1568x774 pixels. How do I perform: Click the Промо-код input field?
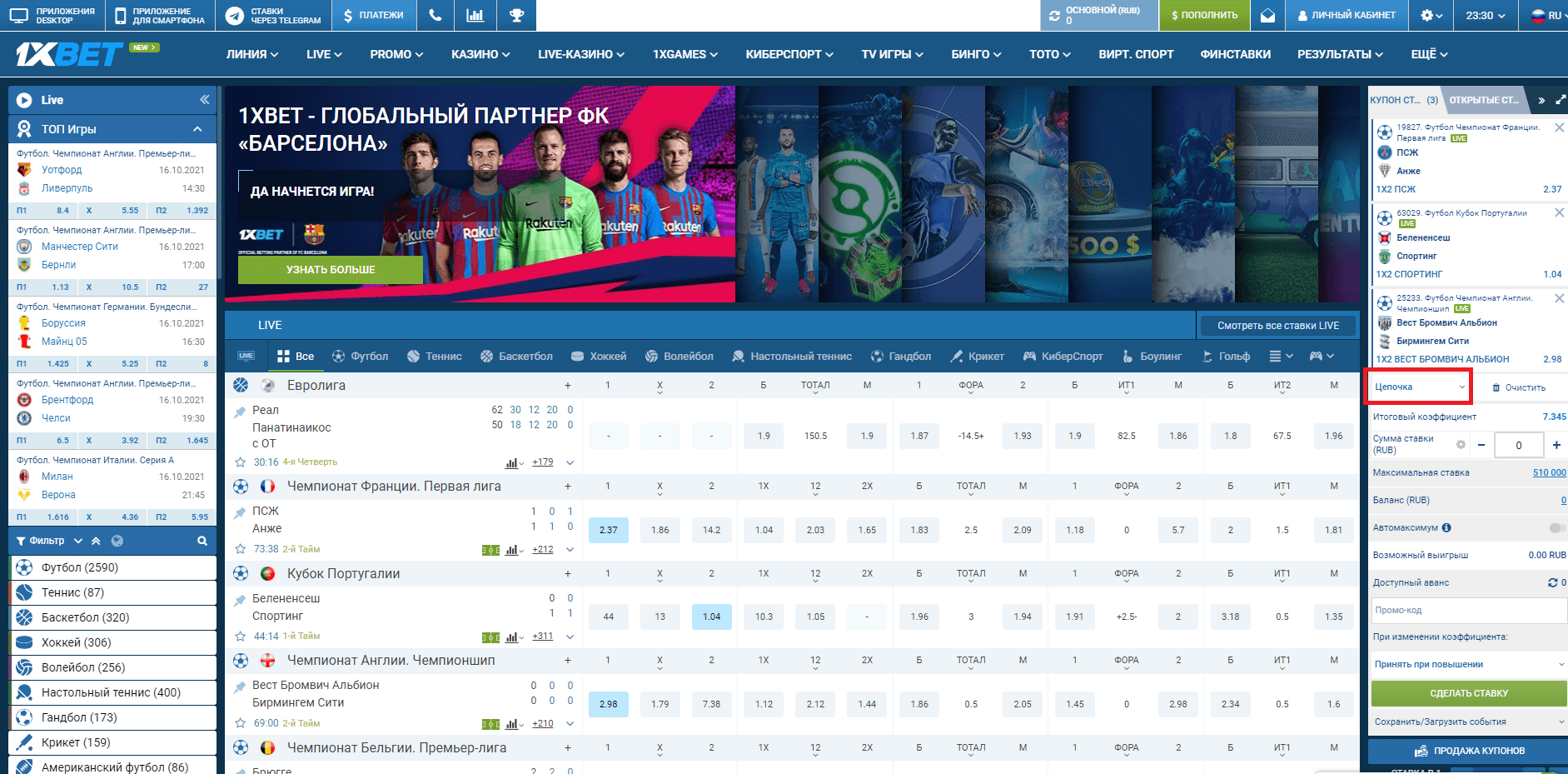[x=1468, y=610]
